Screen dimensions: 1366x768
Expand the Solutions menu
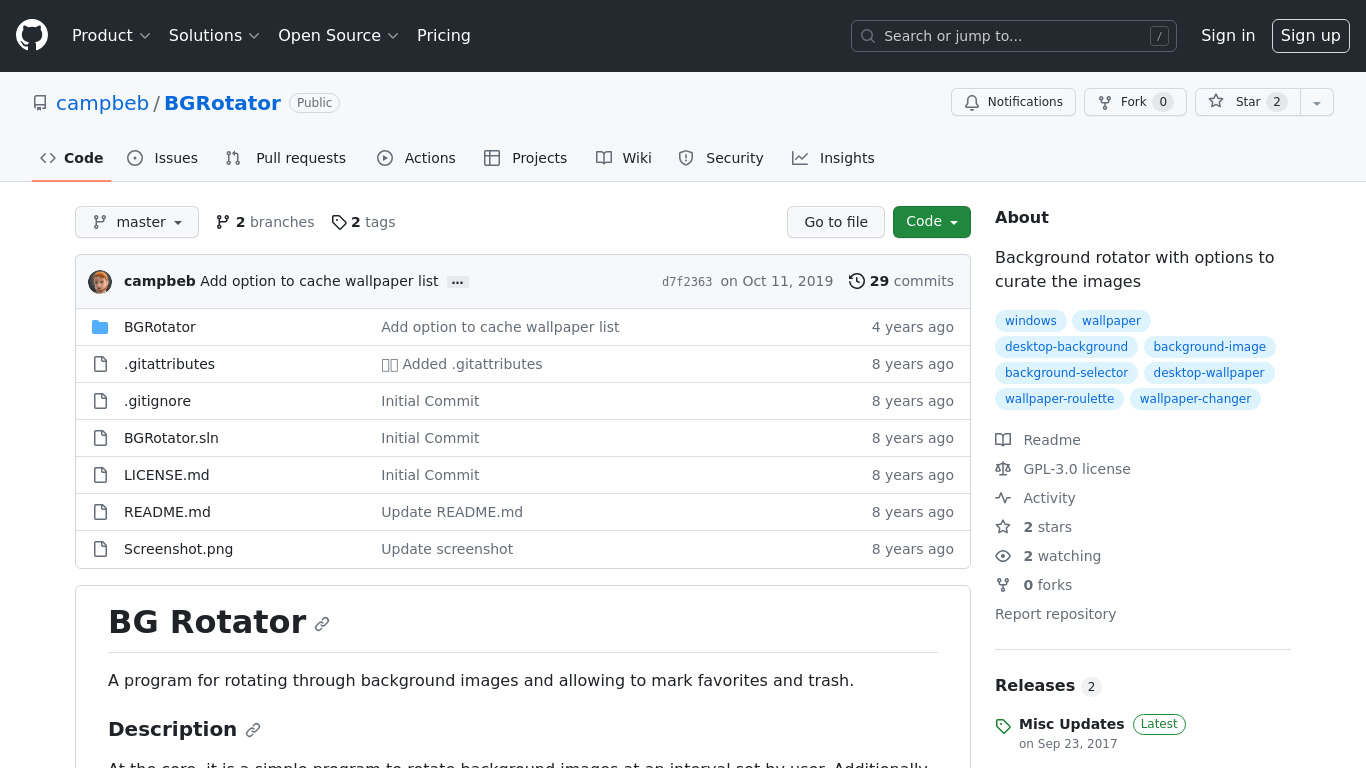coord(214,35)
